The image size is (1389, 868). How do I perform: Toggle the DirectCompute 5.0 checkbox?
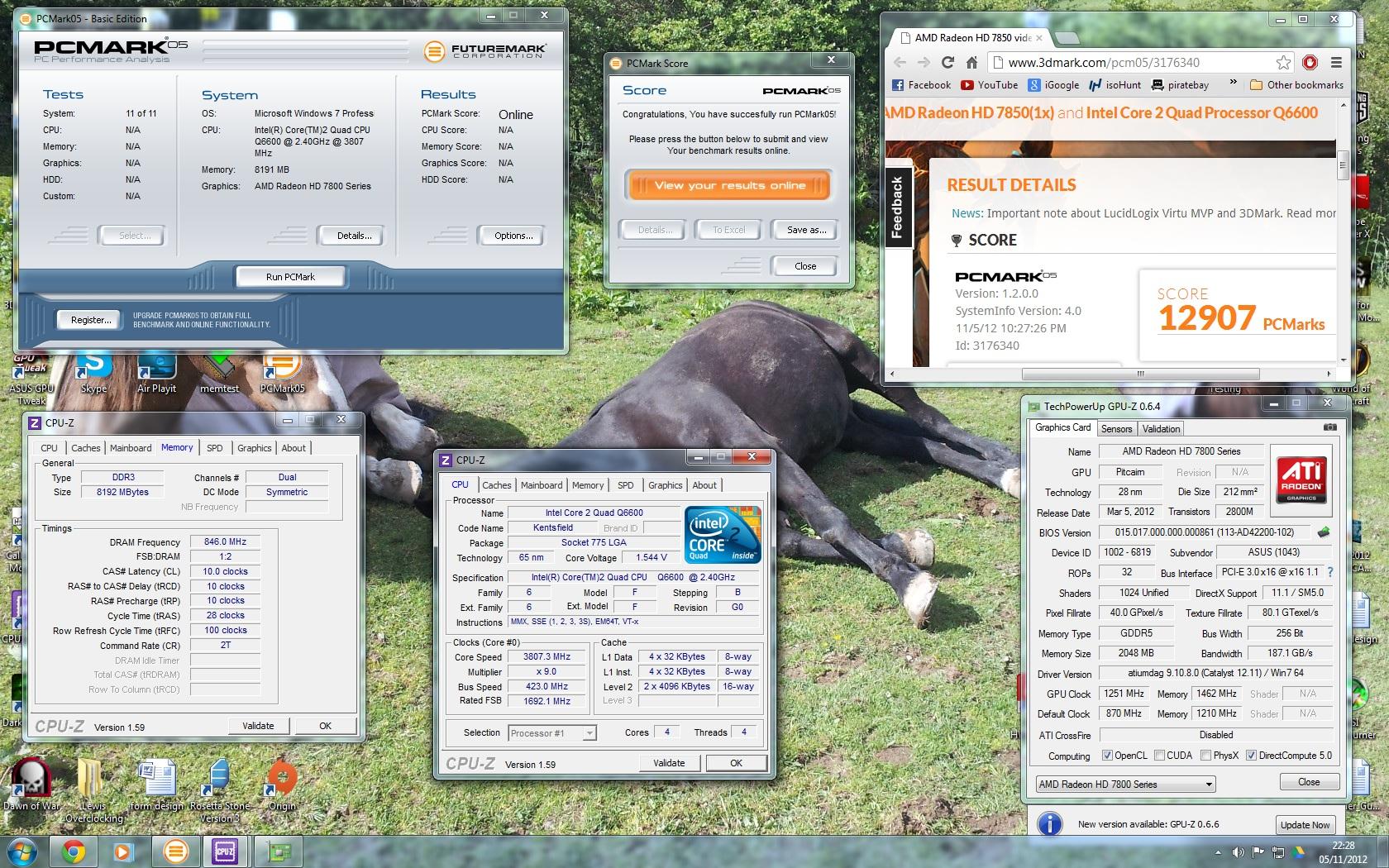[x=1251, y=755]
